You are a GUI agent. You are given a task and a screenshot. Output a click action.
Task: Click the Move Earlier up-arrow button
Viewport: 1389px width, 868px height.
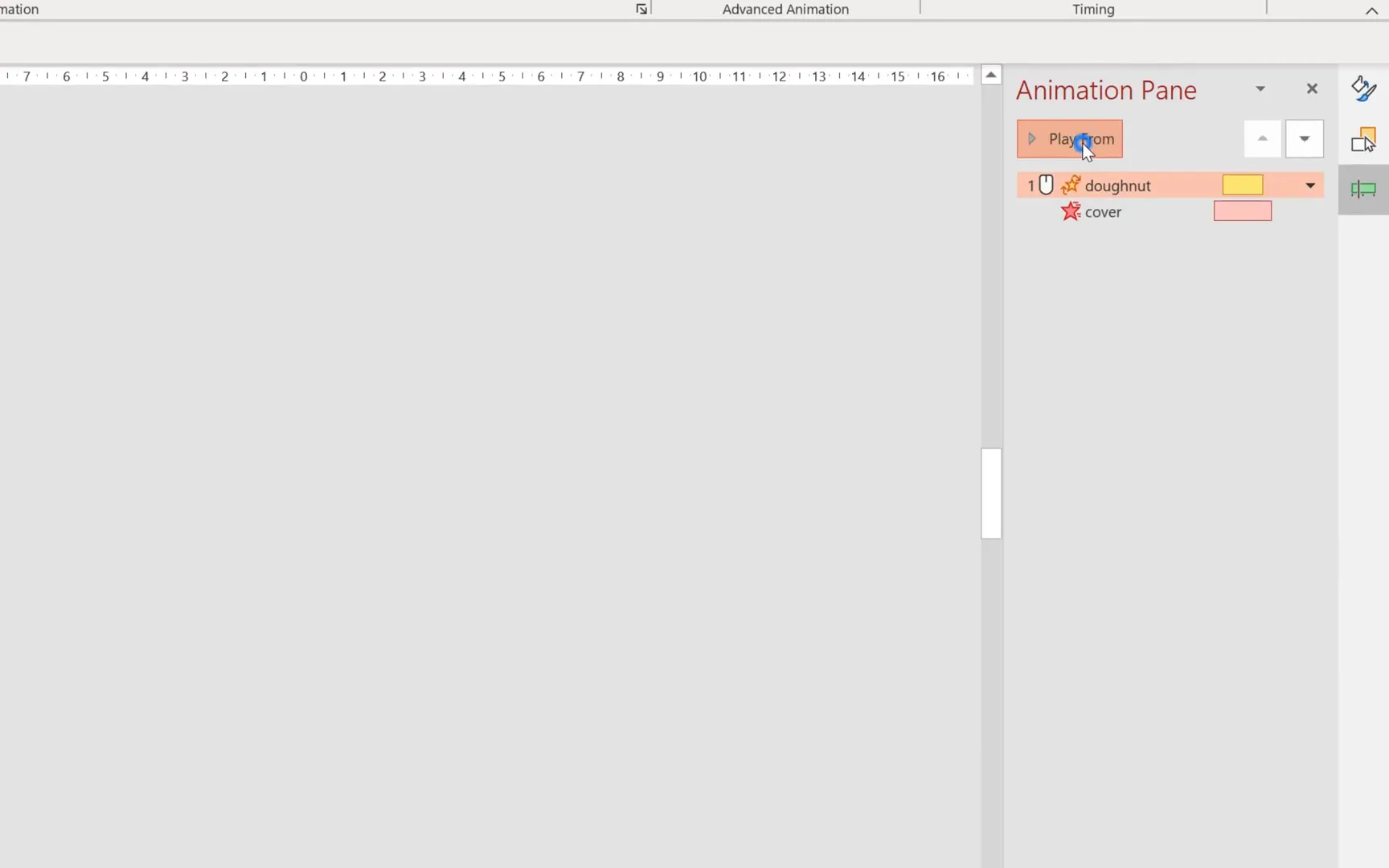click(x=1262, y=138)
